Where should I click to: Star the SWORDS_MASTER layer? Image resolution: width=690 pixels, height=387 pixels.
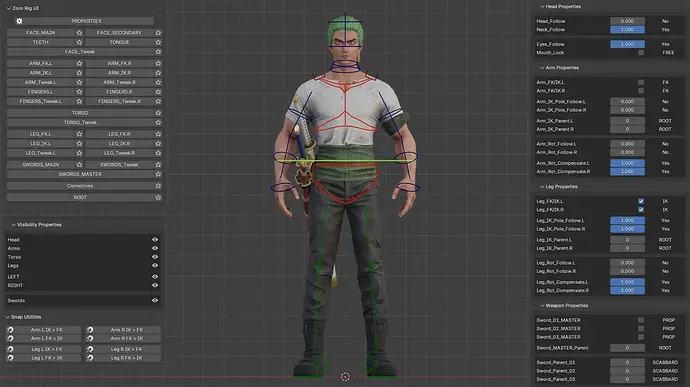[158, 174]
